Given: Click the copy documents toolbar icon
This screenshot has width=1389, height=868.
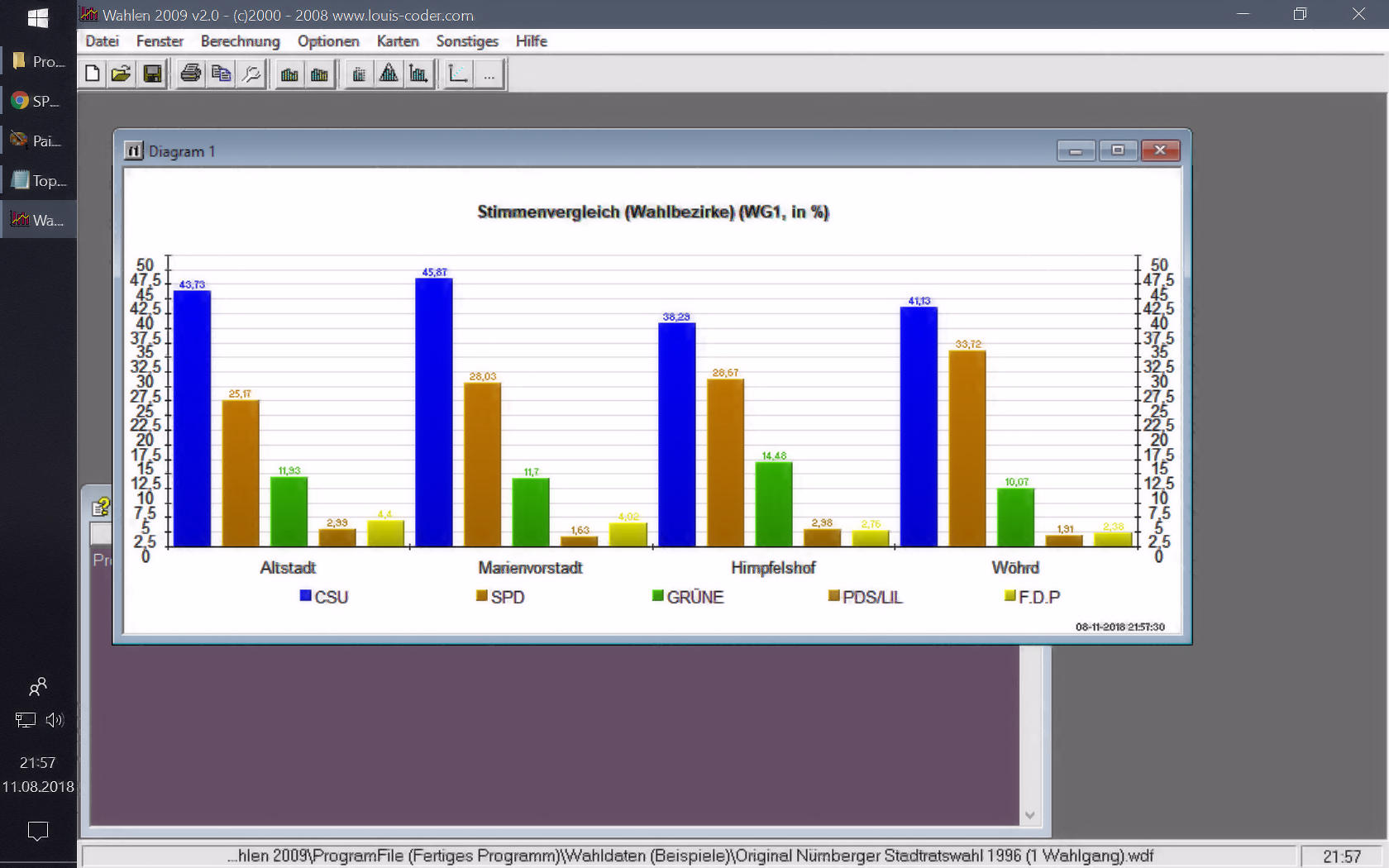Looking at the screenshot, I should (x=221, y=74).
